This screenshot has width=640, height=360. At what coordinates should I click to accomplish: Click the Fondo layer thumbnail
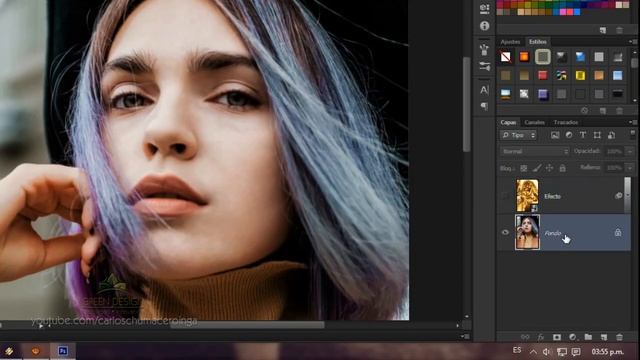click(x=527, y=232)
